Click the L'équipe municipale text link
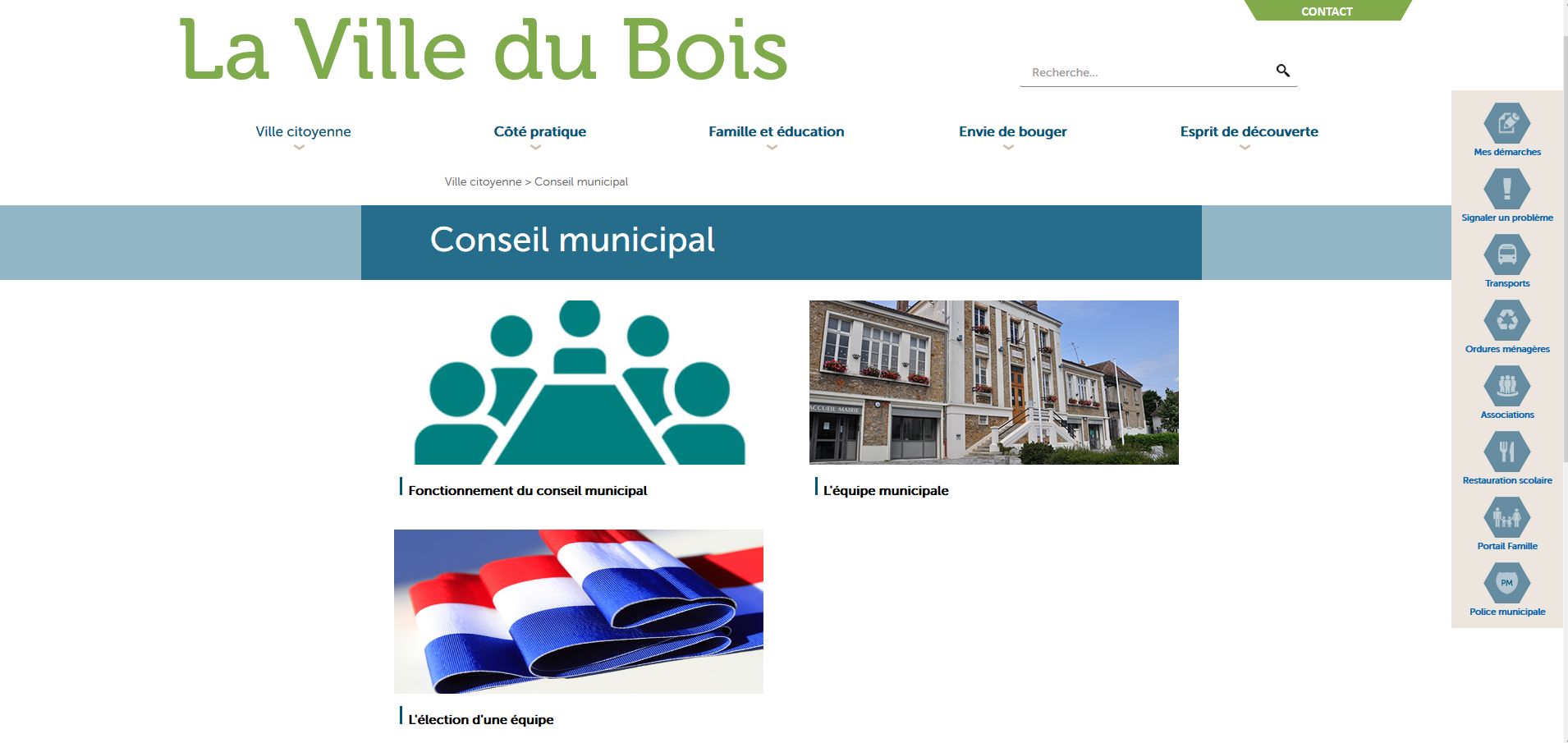 885,491
